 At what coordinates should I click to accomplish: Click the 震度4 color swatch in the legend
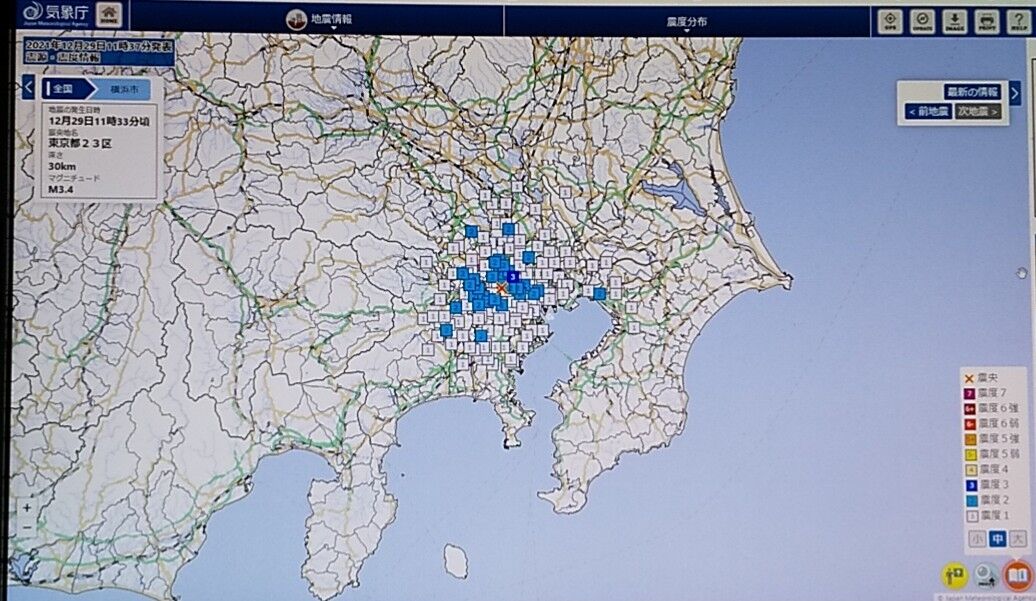[971, 470]
